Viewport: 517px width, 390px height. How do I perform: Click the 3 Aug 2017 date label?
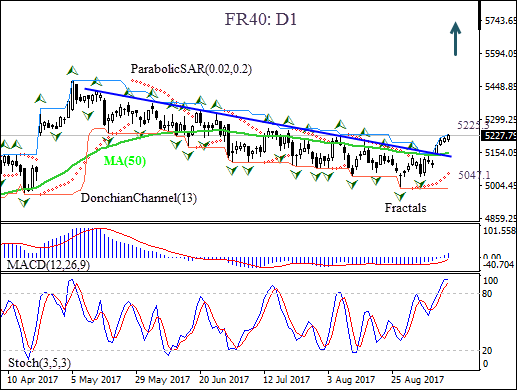351,379
